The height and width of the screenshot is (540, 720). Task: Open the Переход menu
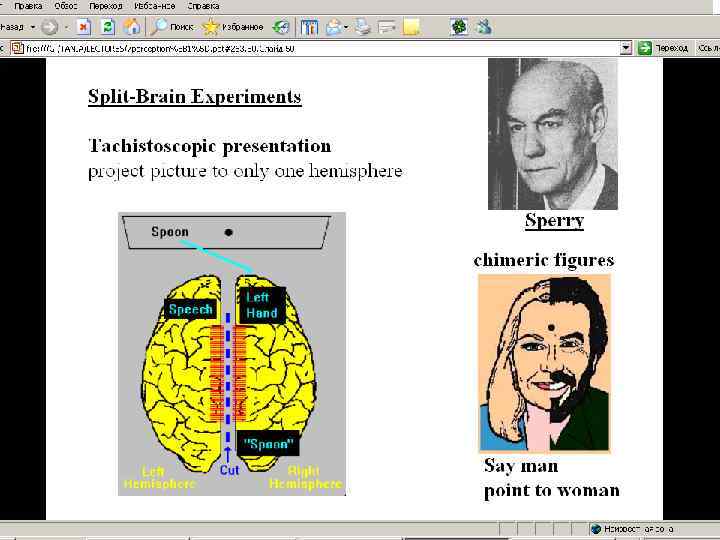[106, 6]
